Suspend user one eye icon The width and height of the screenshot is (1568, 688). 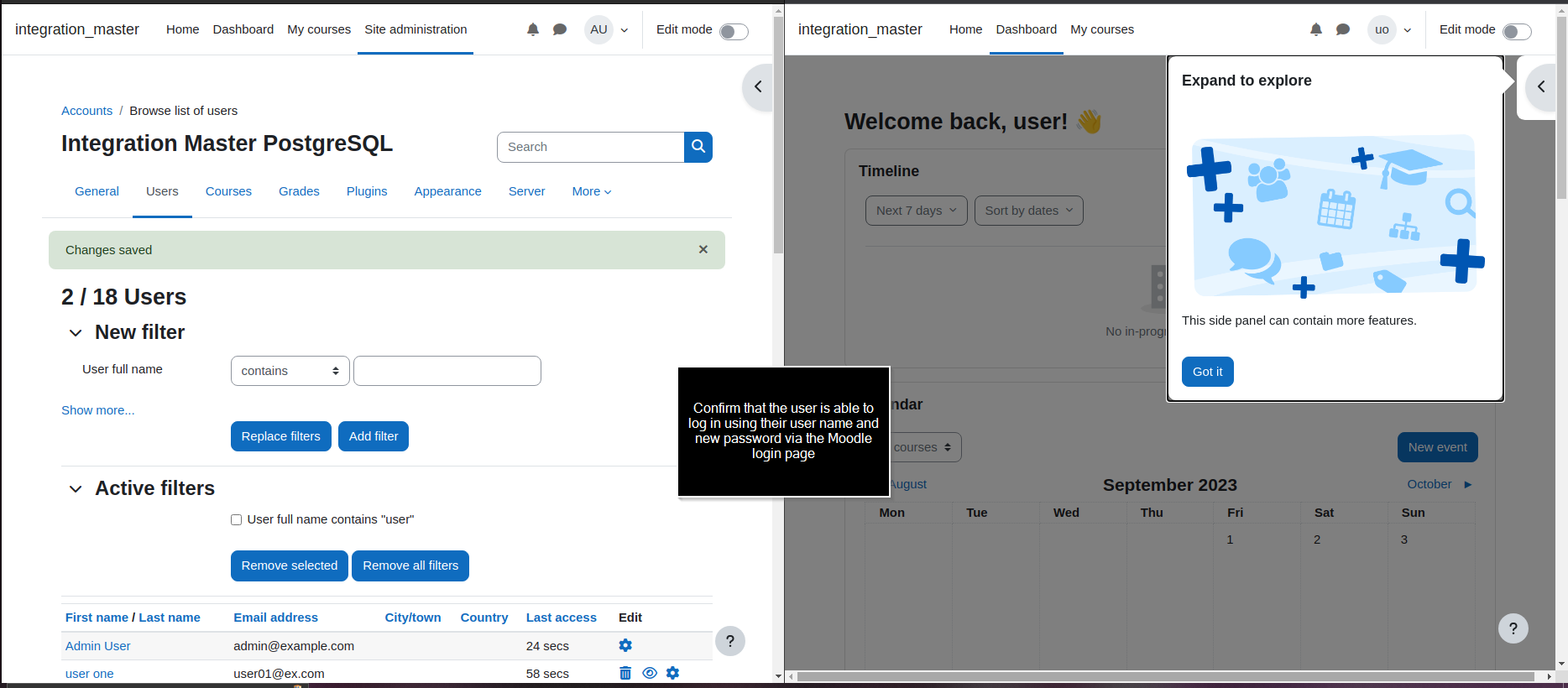pos(650,673)
